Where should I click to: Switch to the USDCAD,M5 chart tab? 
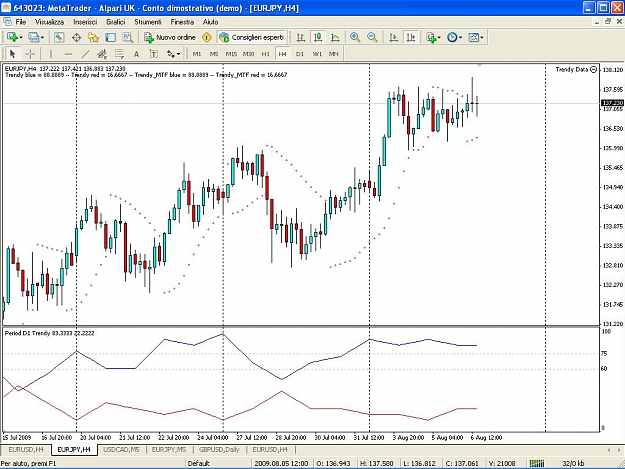[x=121, y=449]
